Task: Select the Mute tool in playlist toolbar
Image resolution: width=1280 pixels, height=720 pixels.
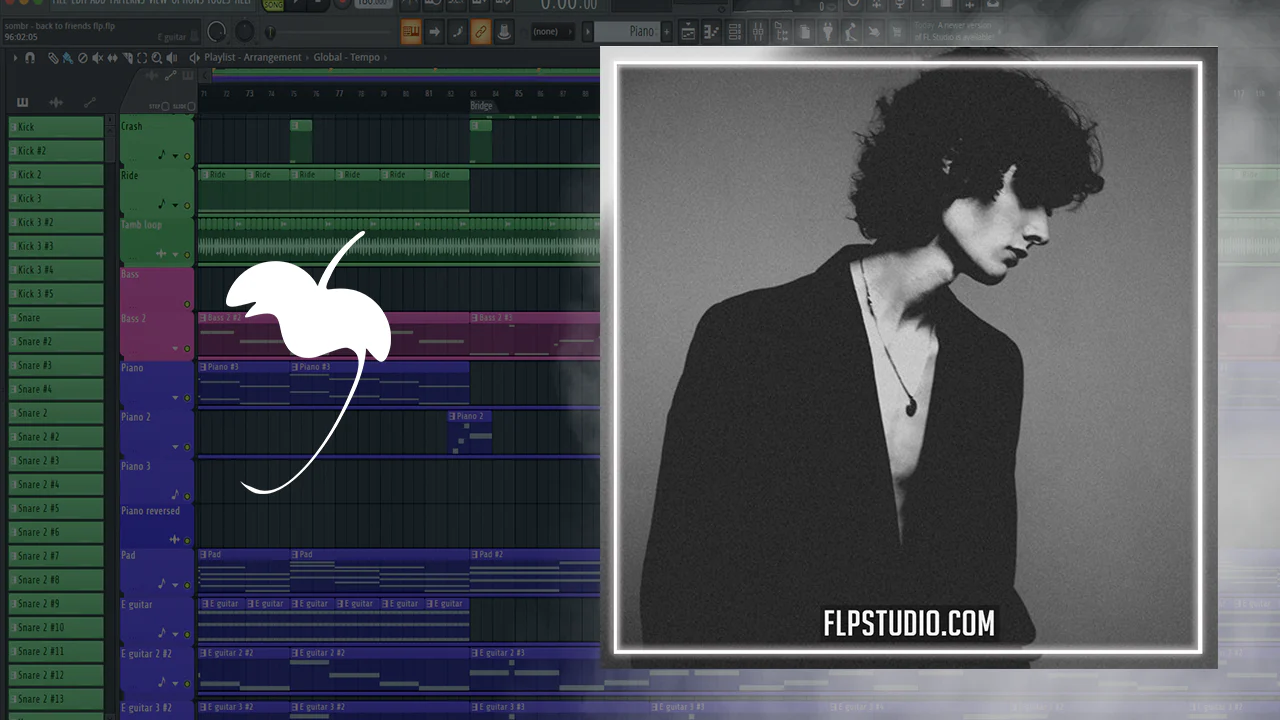Action: click(x=97, y=58)
